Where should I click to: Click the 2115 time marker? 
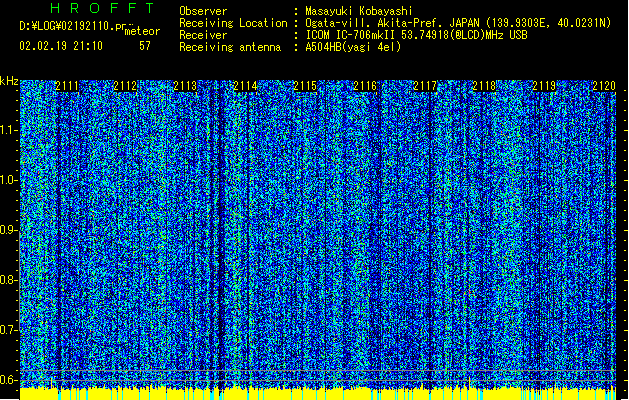(305, 86)
